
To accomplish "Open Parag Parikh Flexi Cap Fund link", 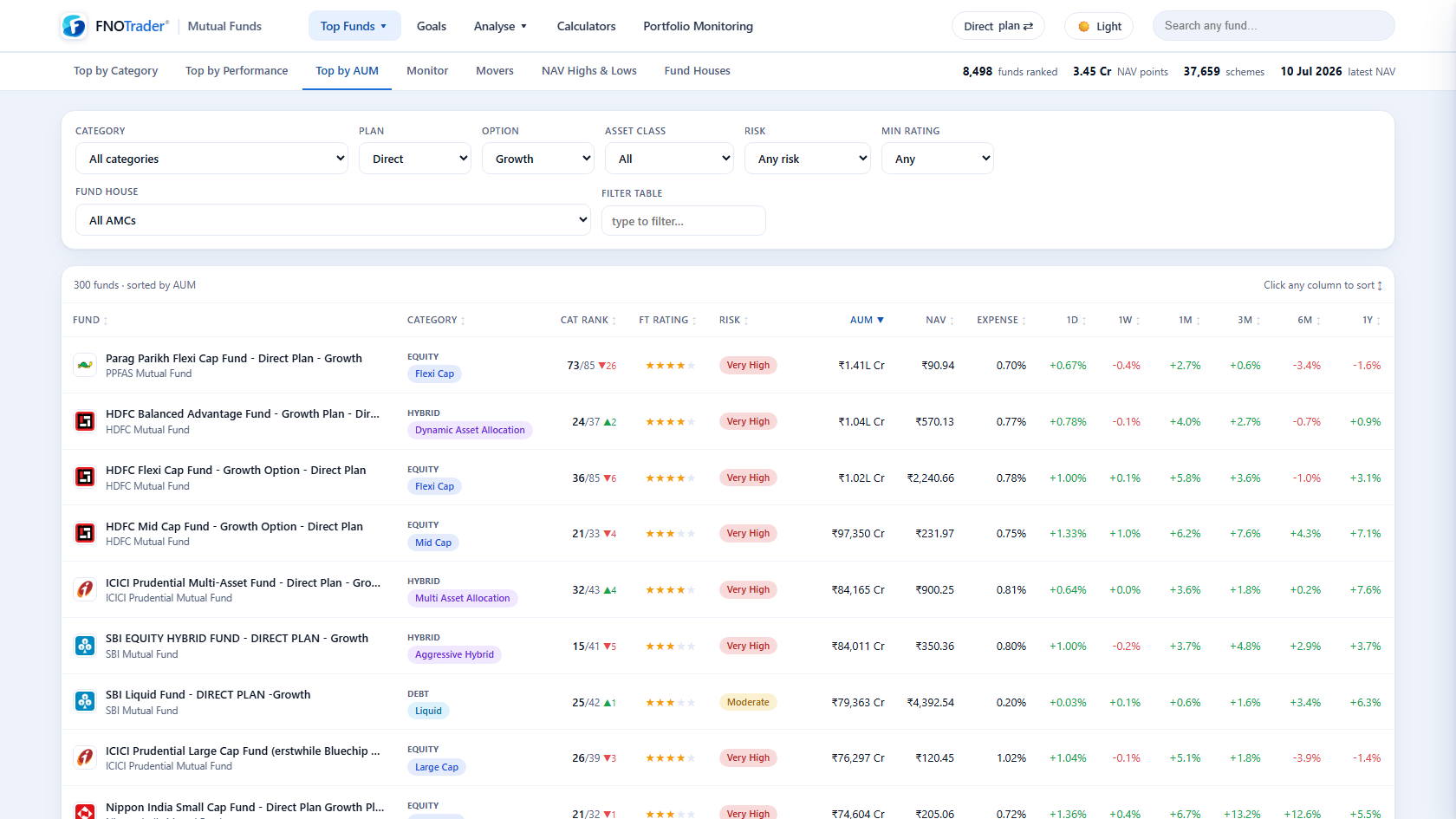I will click(234, 358).
